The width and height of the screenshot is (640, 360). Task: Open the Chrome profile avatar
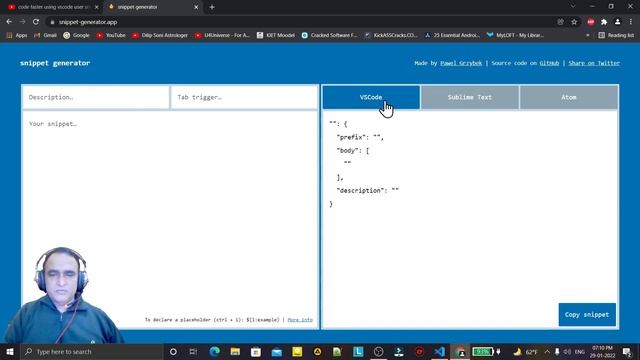coord(618,22)
